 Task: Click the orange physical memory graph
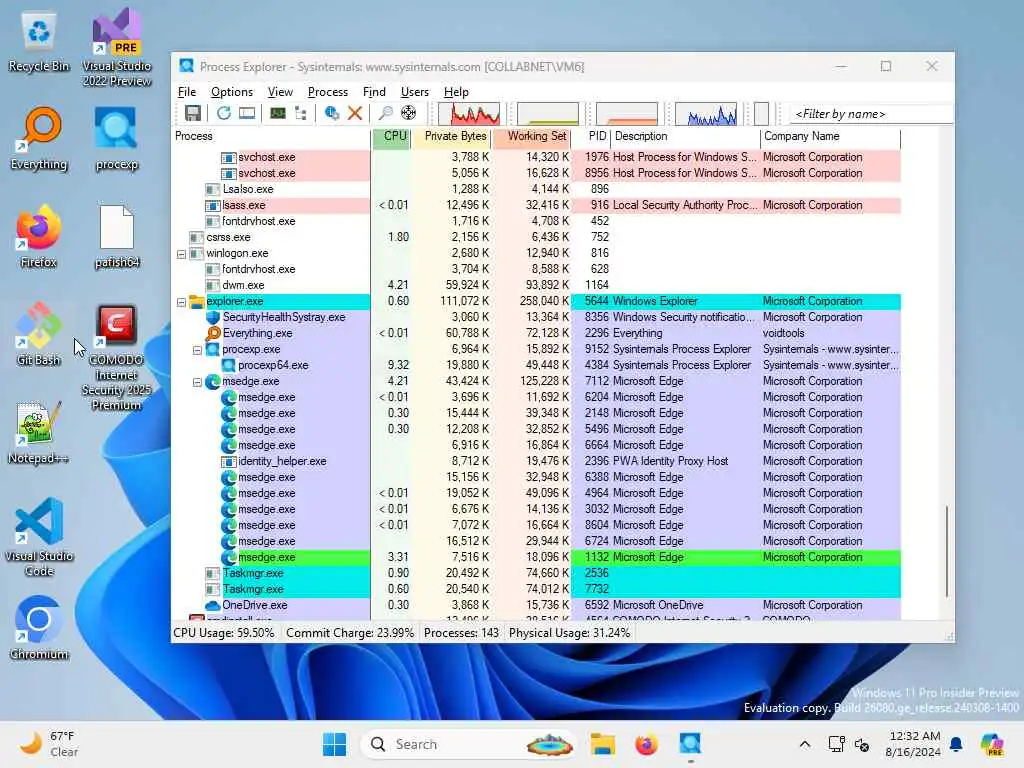click(x=627, y=114)
